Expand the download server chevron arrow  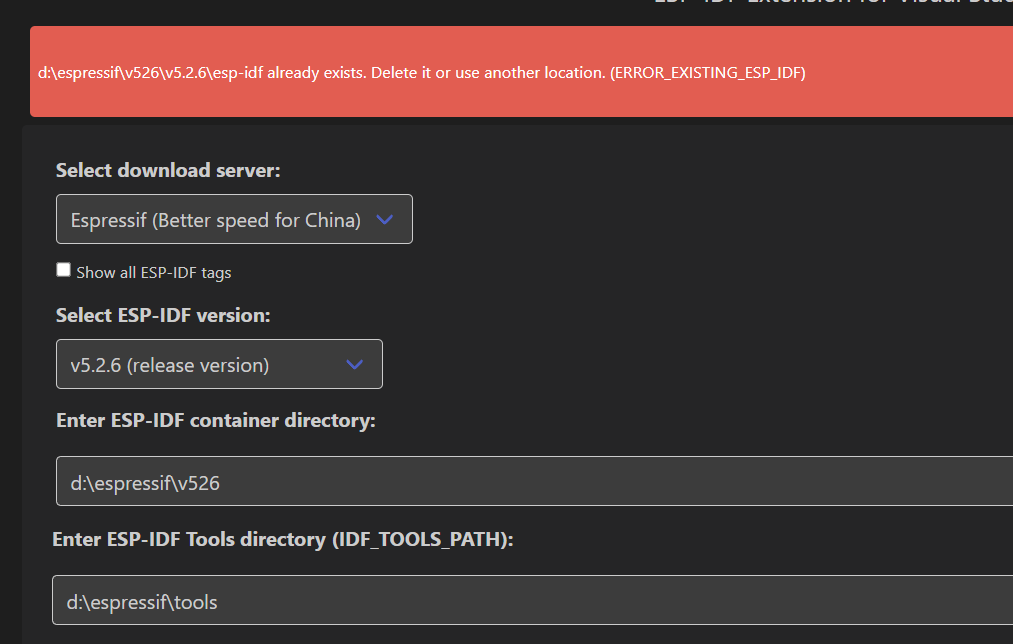[x=385, y=220]
